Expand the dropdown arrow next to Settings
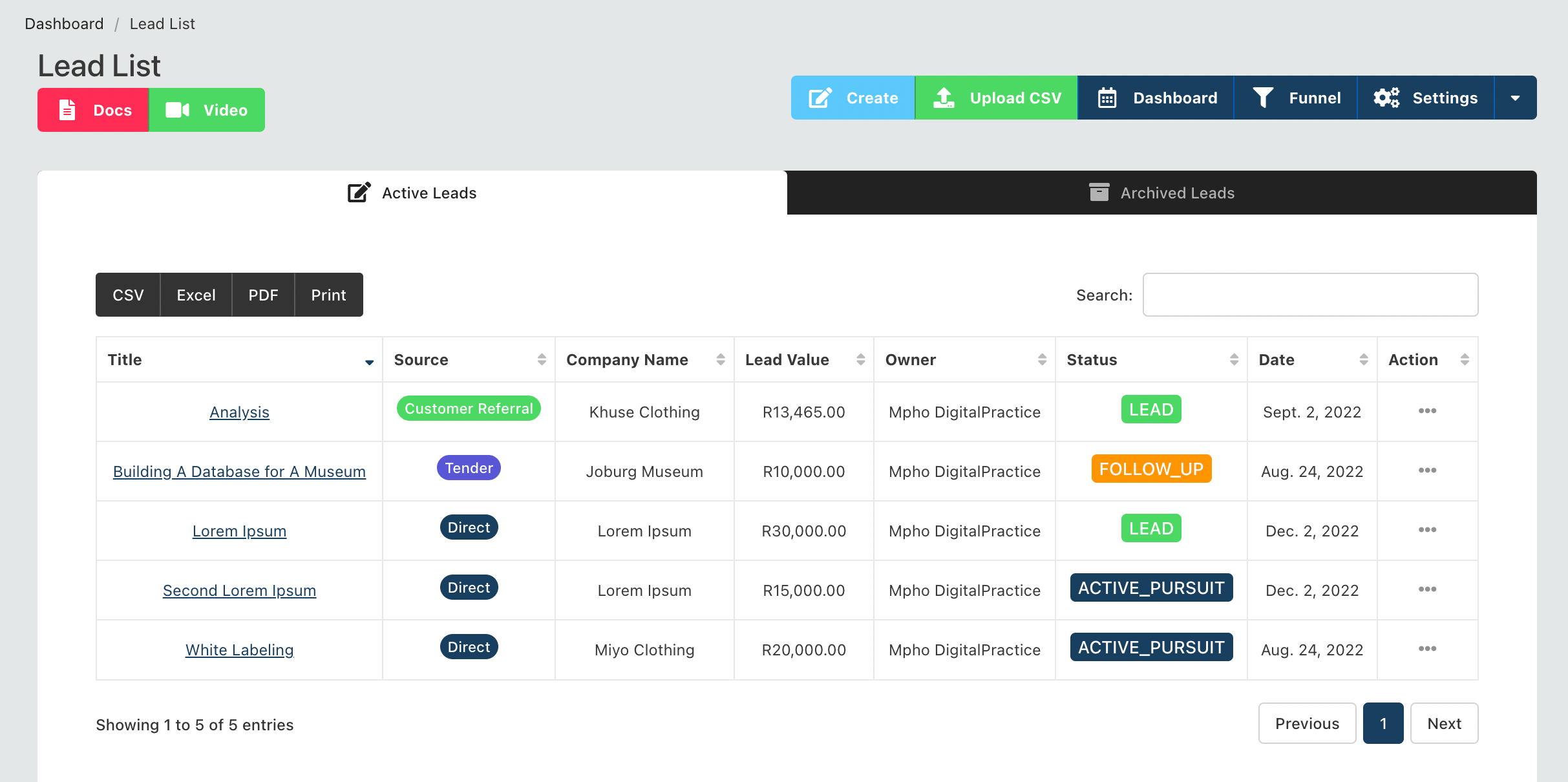Screen dimensions: 1568x782 (1515, 97)
